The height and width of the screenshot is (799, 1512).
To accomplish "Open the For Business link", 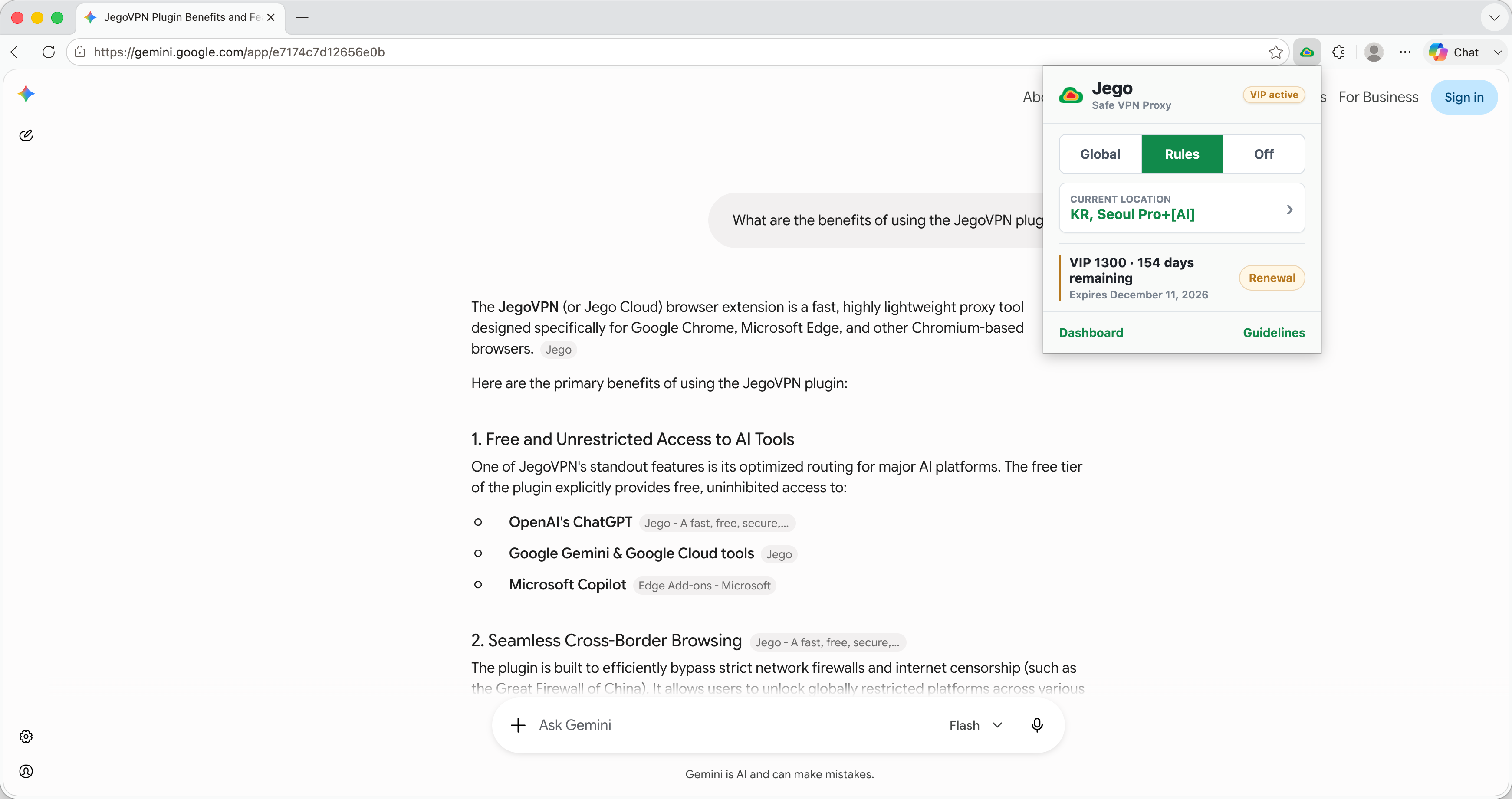I will 1378,98.
